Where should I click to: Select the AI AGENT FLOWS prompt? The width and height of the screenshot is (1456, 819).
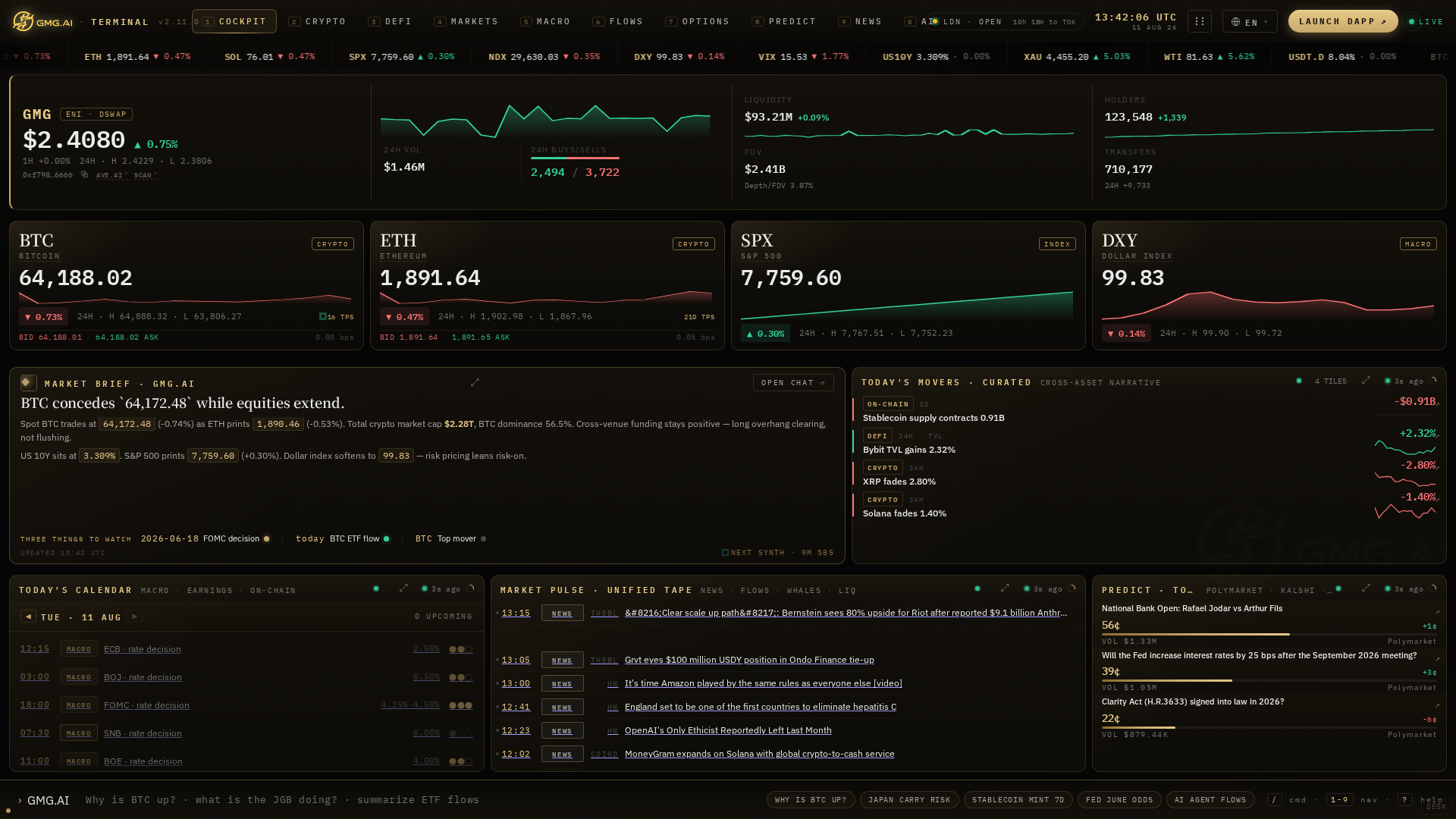click(1210, 799)
